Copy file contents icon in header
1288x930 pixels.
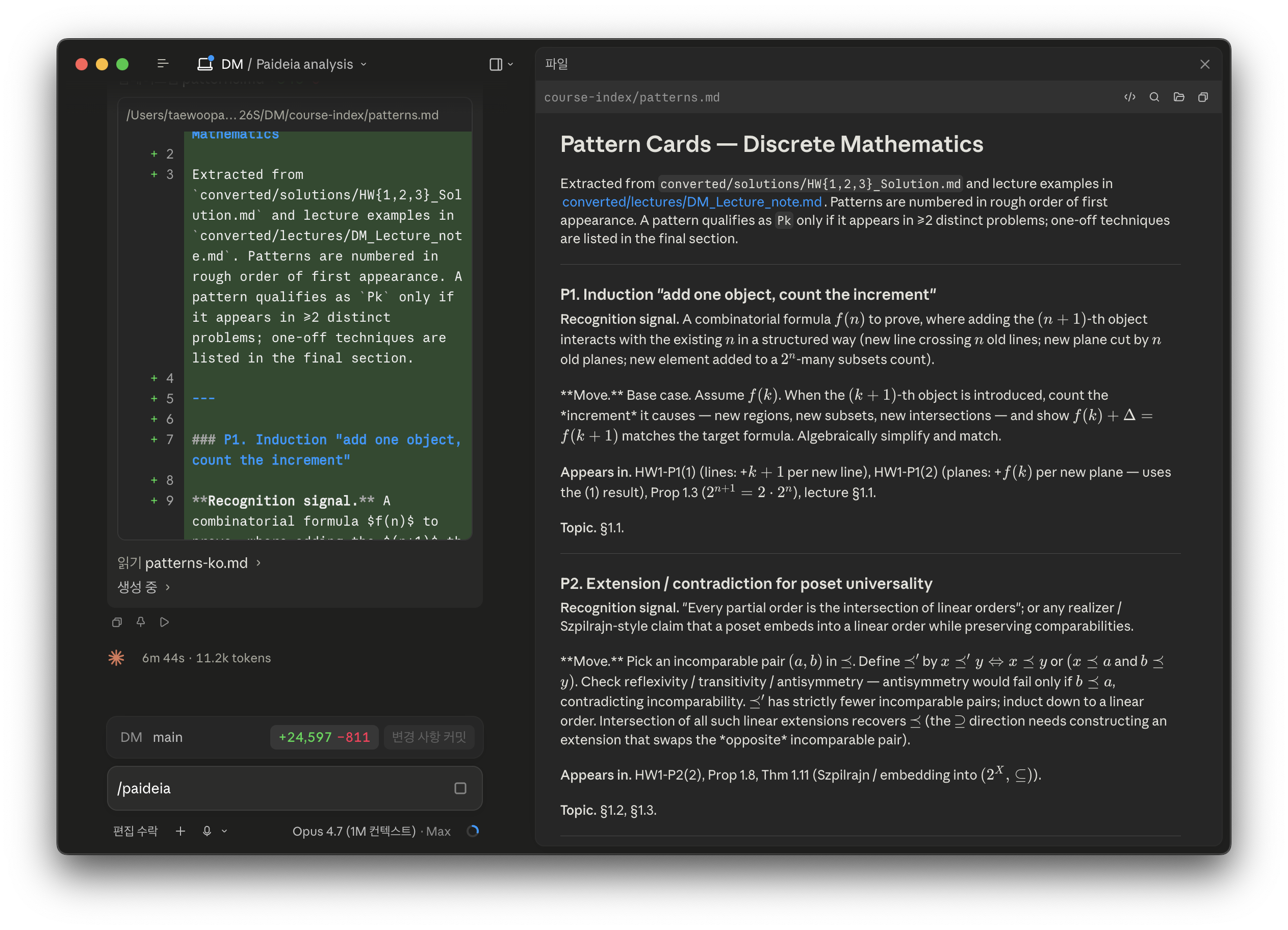(x=1203, y=97)
